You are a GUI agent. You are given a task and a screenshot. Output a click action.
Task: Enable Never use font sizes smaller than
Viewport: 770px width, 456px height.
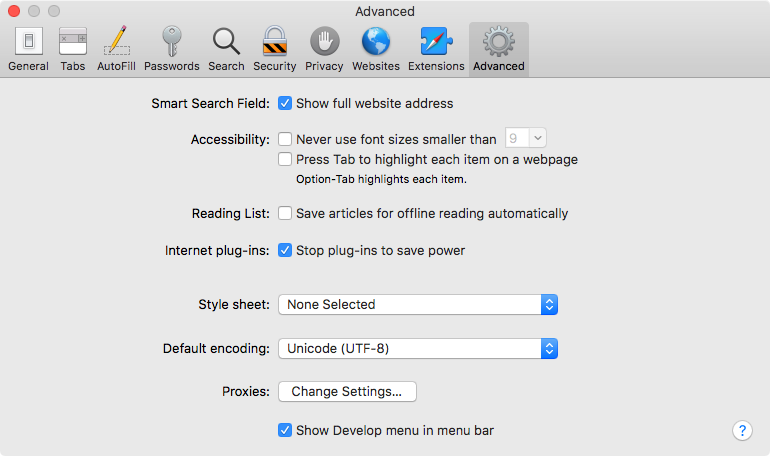pyautogui.click(x=285, y=139)
